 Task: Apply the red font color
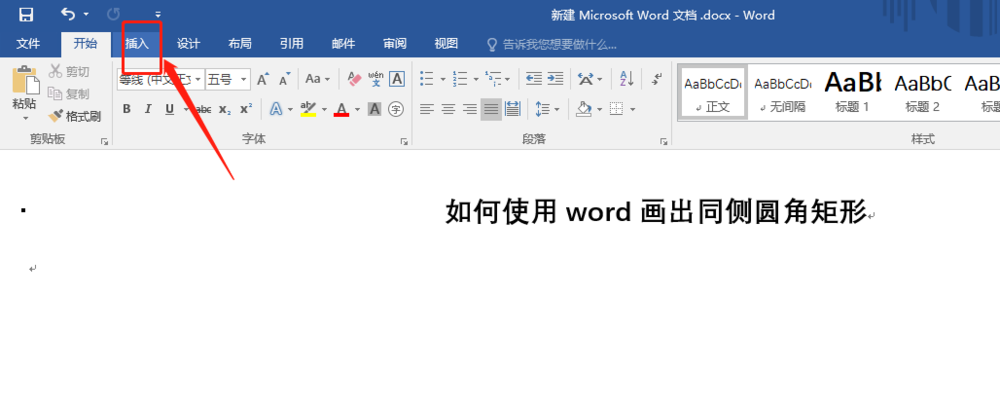(341, 109)
